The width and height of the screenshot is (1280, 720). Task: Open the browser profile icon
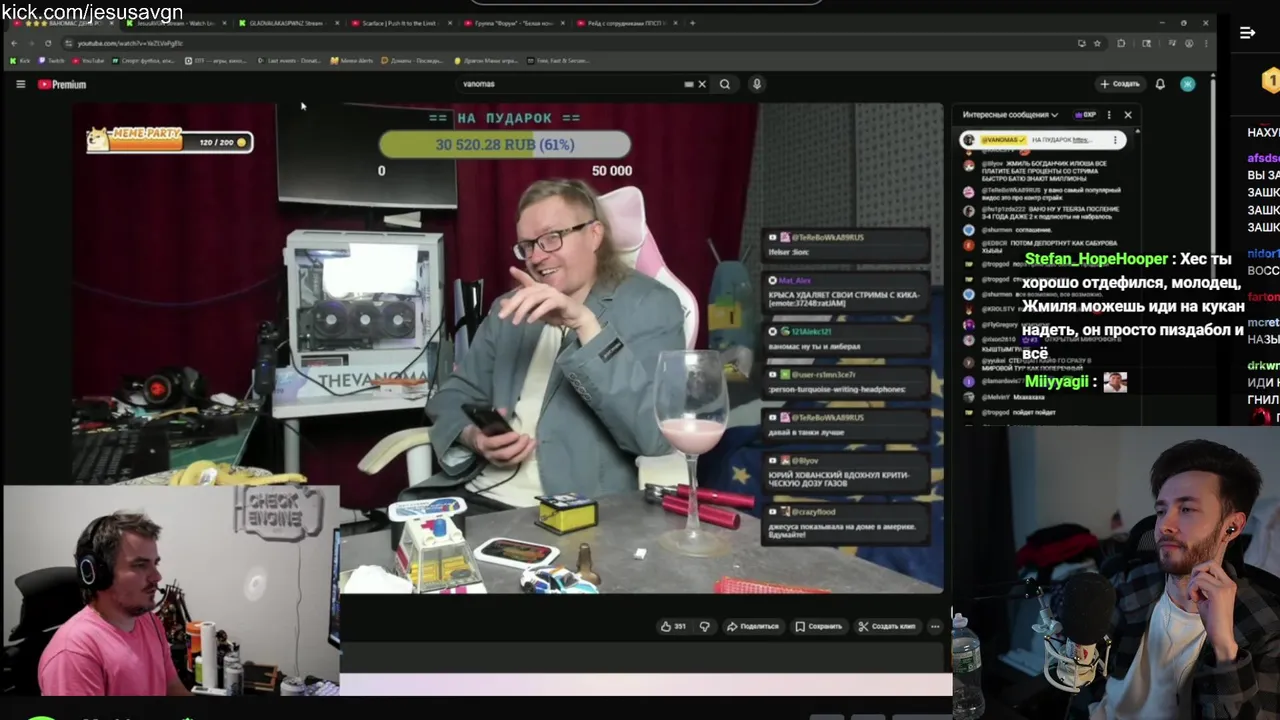point(1189,43)
